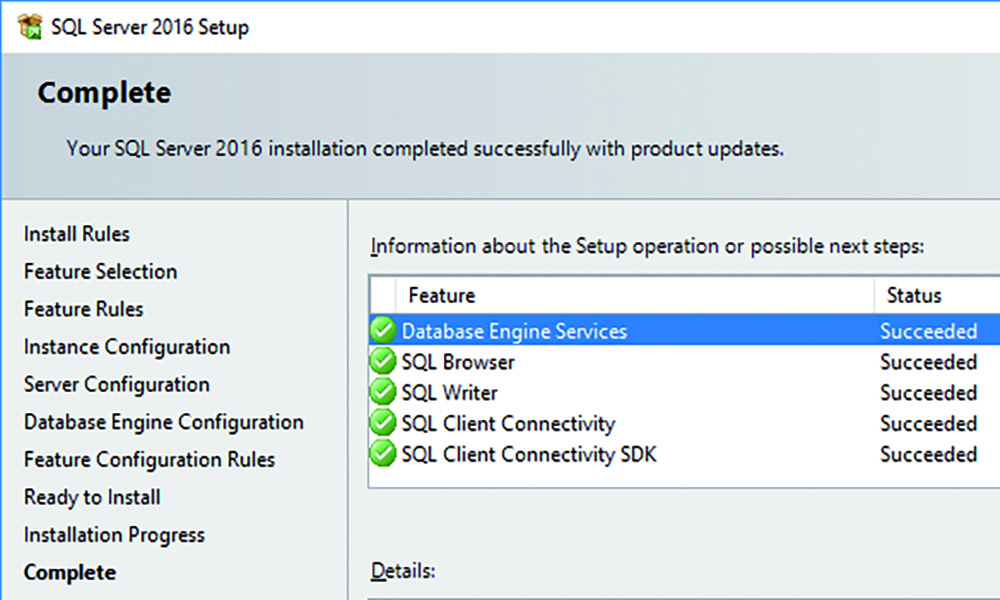Click the installation completed successfully message
Image resolution: width=1000 pixels, height=600 pixels.
tap(425, 149)
